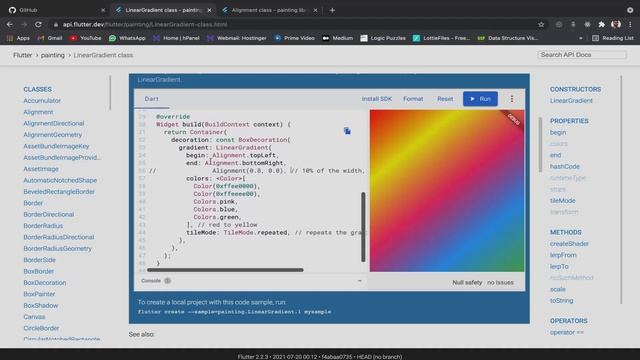The height and width of the screenshot is (360, 640).
Task: Open the DartPad three-dot options menu
Action: pos(512,99)
